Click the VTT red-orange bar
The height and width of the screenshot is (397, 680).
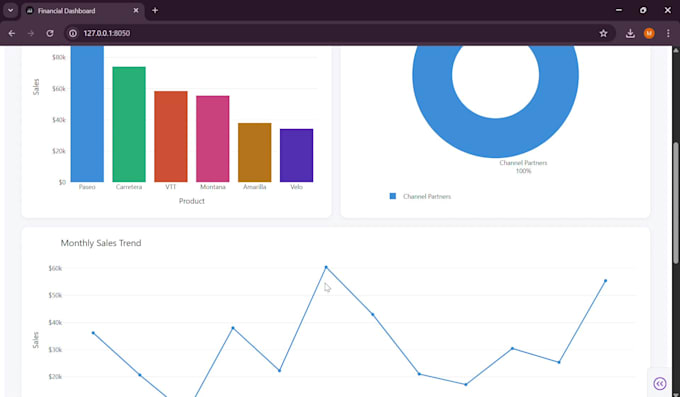pyautogui.click(x=171, y=136)
